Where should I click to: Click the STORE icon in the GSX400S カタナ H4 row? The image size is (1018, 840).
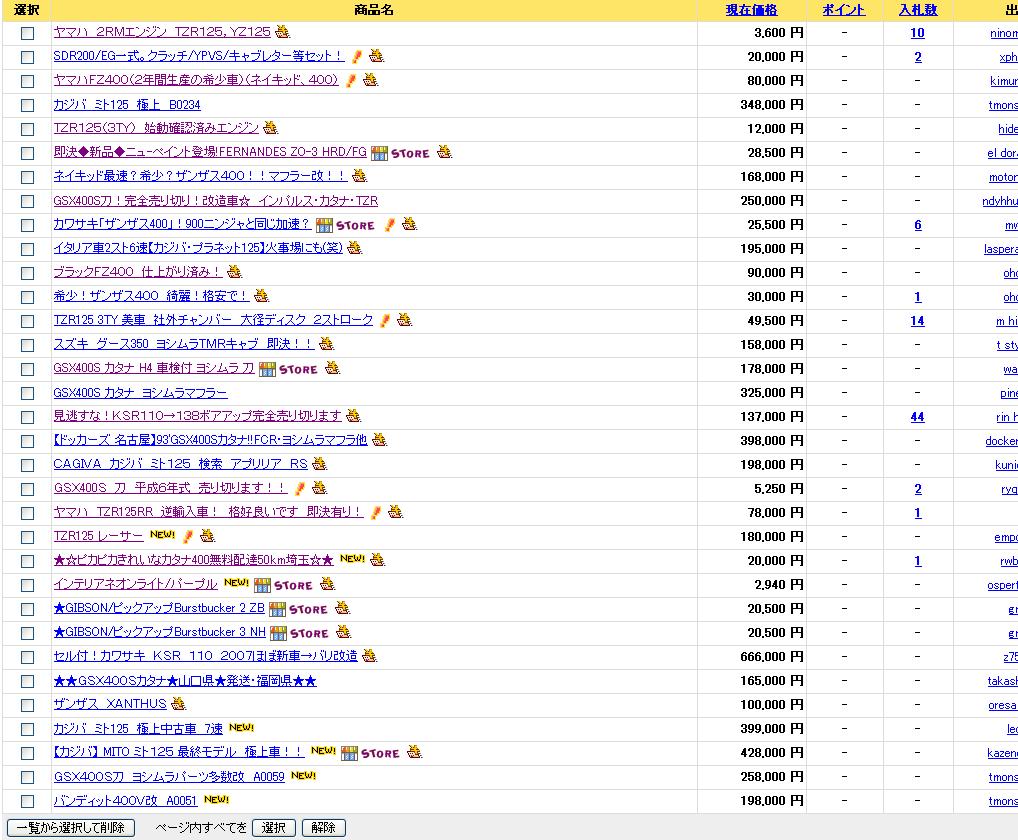(x=288, y=369)
